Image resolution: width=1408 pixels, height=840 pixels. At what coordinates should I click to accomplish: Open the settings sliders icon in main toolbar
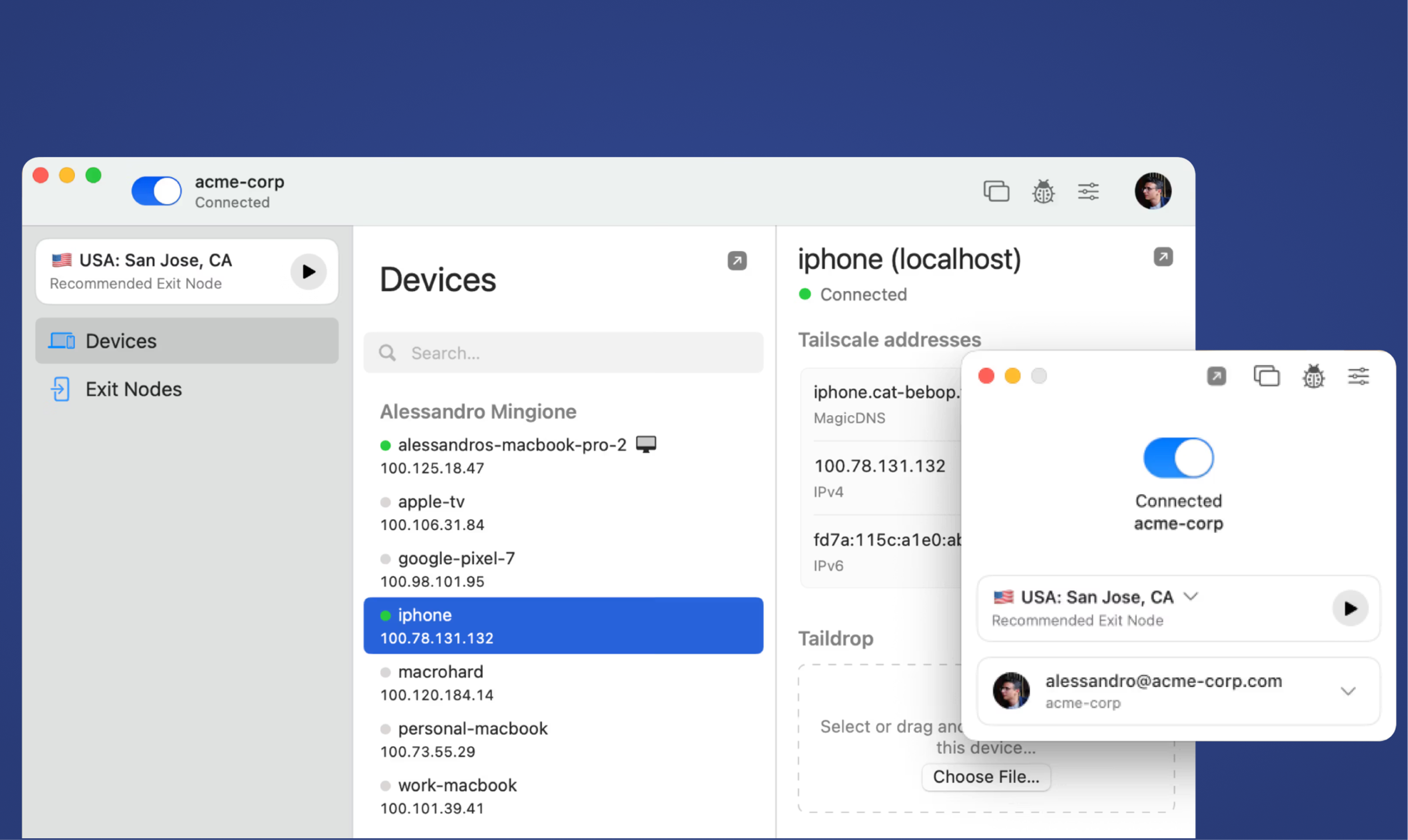click(x=1088, y=191)
